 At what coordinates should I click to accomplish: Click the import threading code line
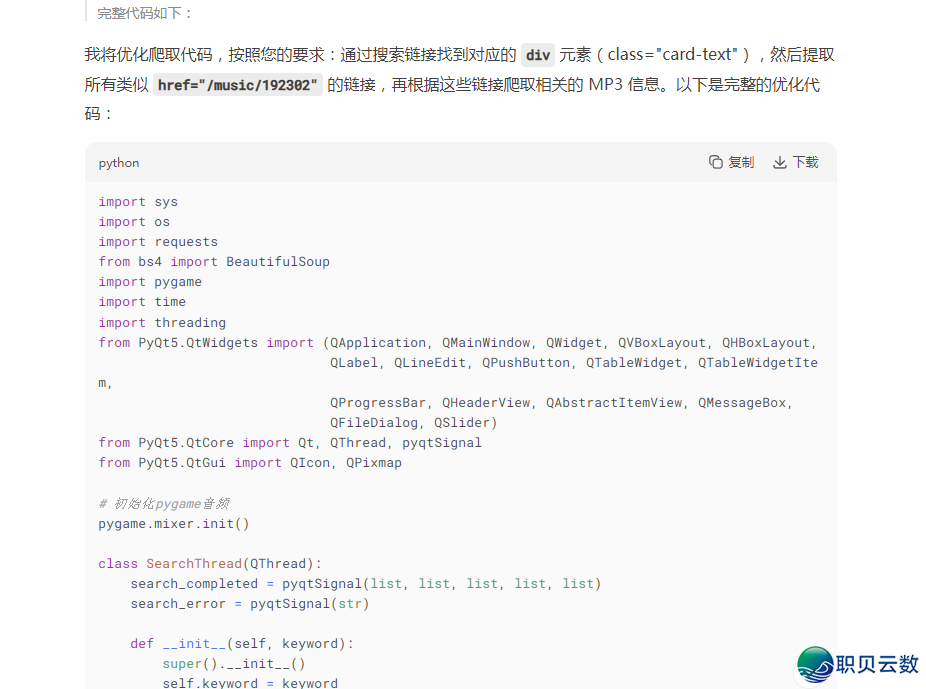pyautogui.click(x=162, y=323)
